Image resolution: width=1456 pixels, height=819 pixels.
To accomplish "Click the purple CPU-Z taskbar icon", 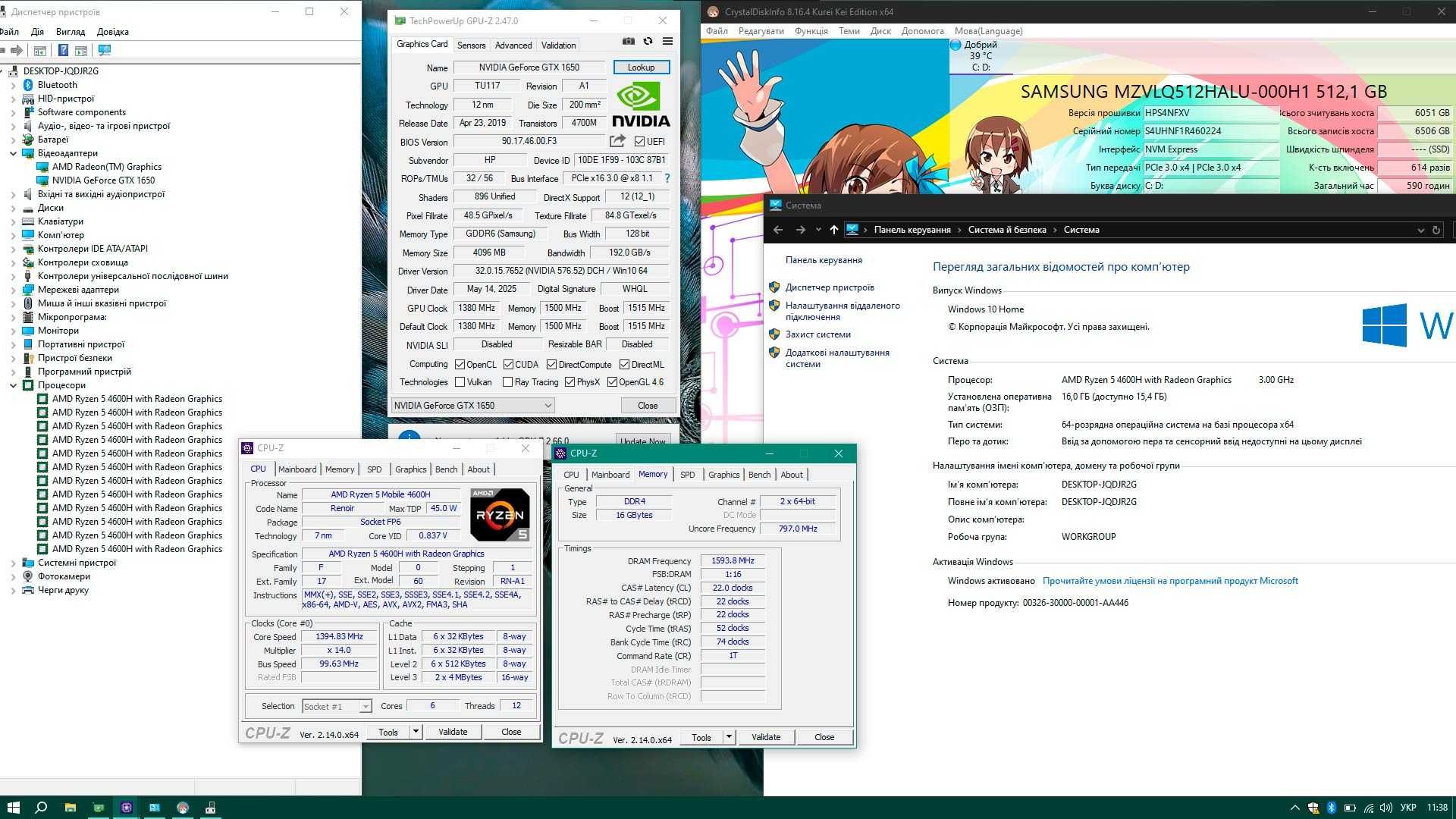I will 126,808.
